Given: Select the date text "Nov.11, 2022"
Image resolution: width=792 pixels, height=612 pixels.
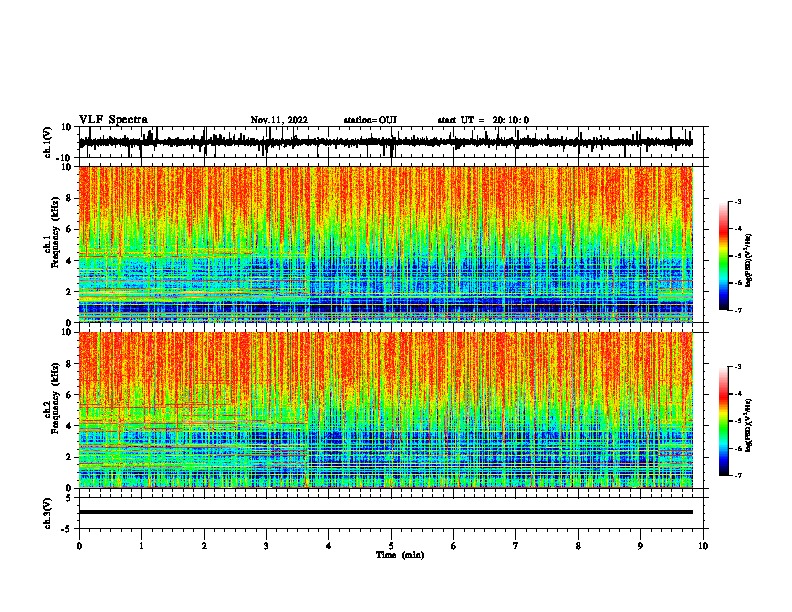Looking at the screenshot, I should [x=279, y=120].
